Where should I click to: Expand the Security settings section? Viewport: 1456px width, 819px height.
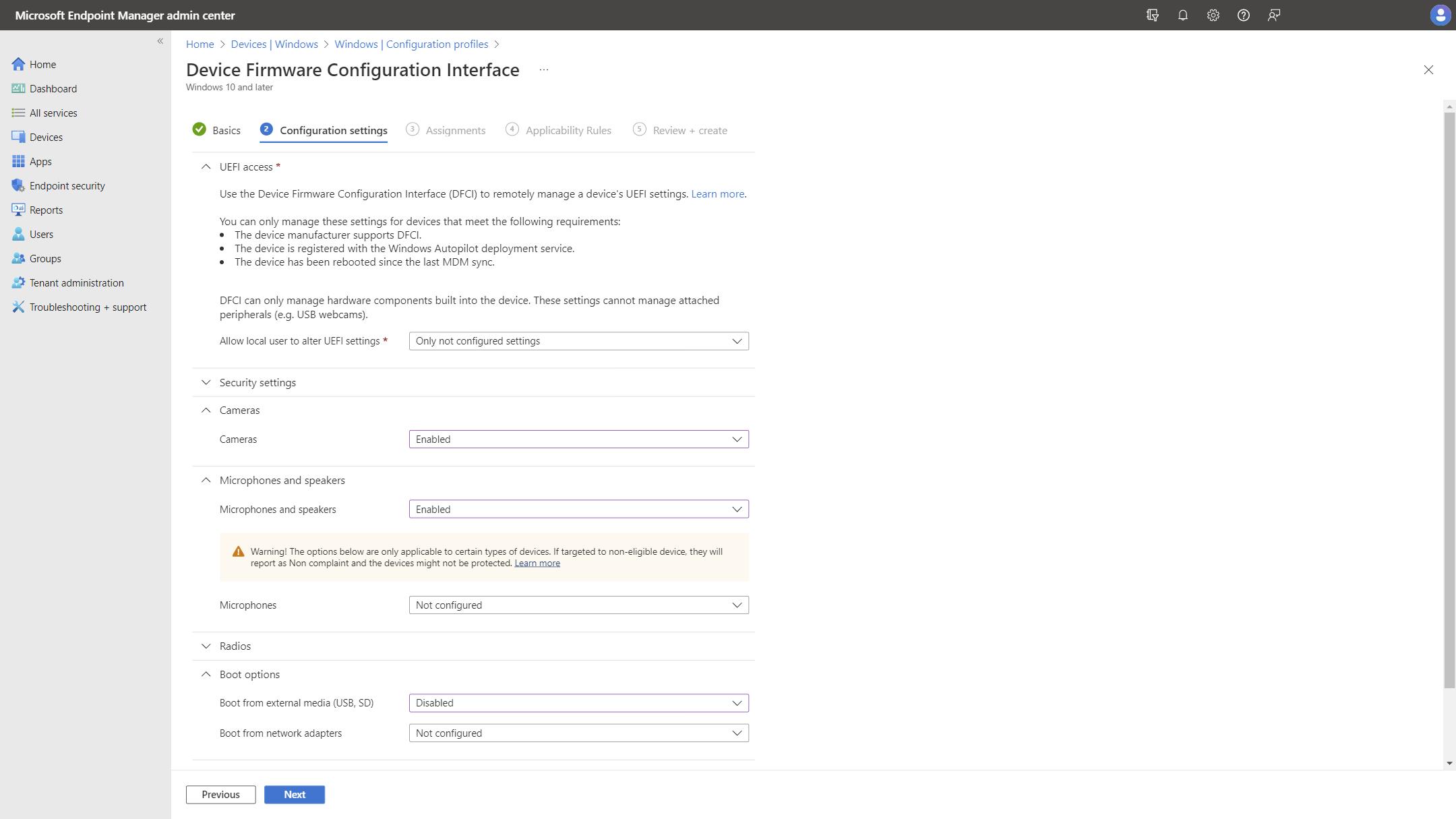257,383
